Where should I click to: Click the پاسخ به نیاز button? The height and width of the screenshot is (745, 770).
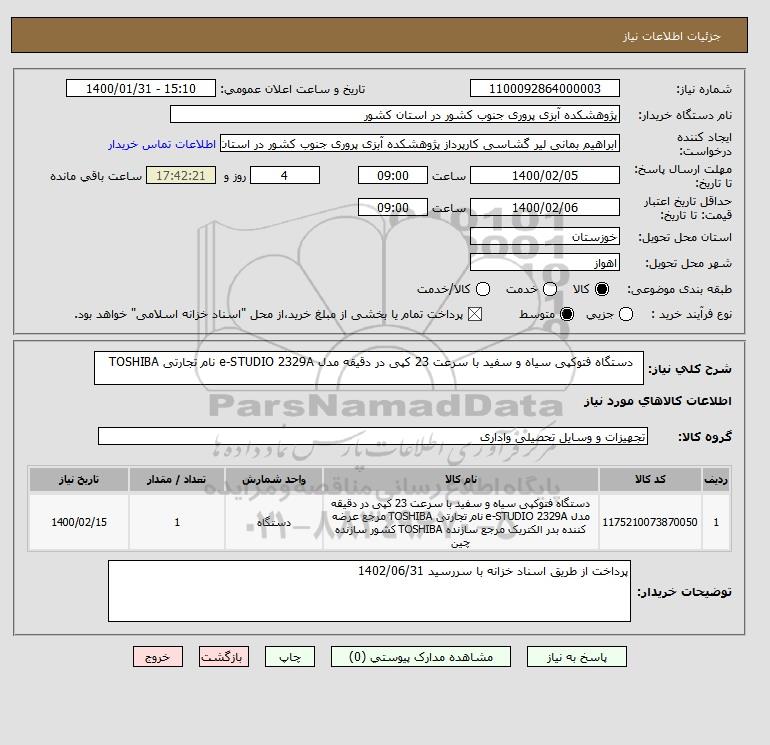(x=577, y=657)
